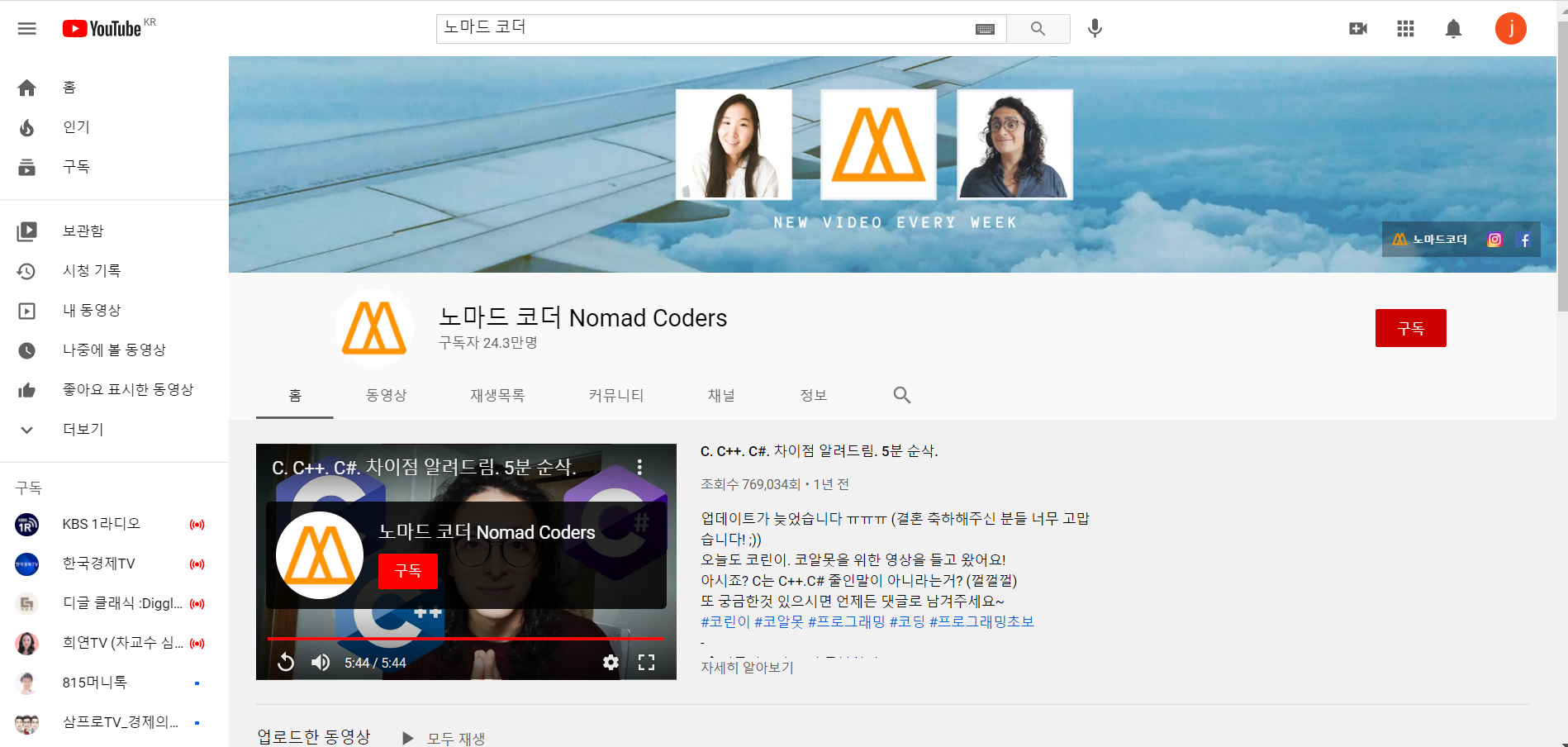Click the video red progress bar
This screenshot has width=1568, height=747.
466,639
